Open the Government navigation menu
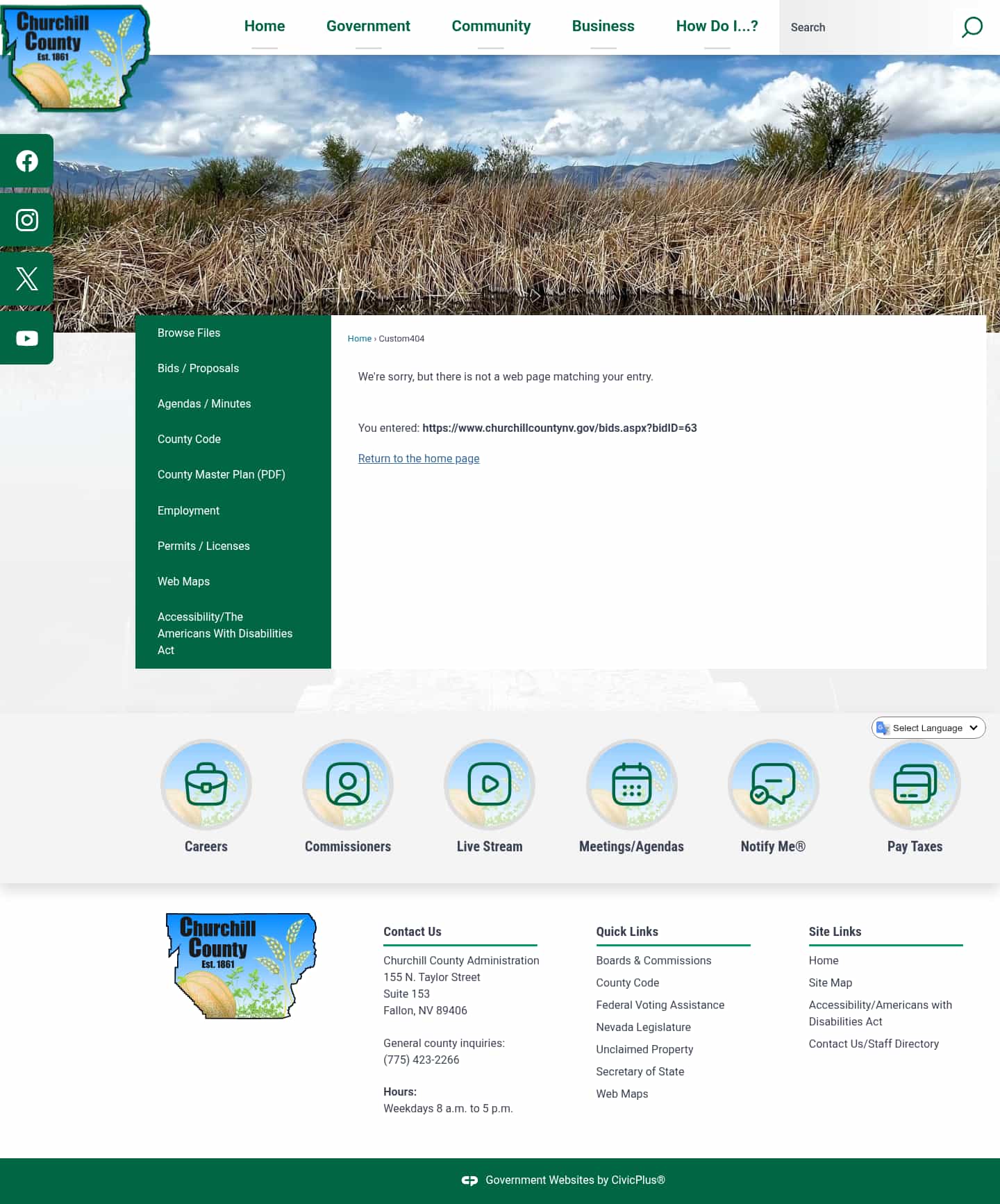1000x1204 pixels. click(368, 26)
